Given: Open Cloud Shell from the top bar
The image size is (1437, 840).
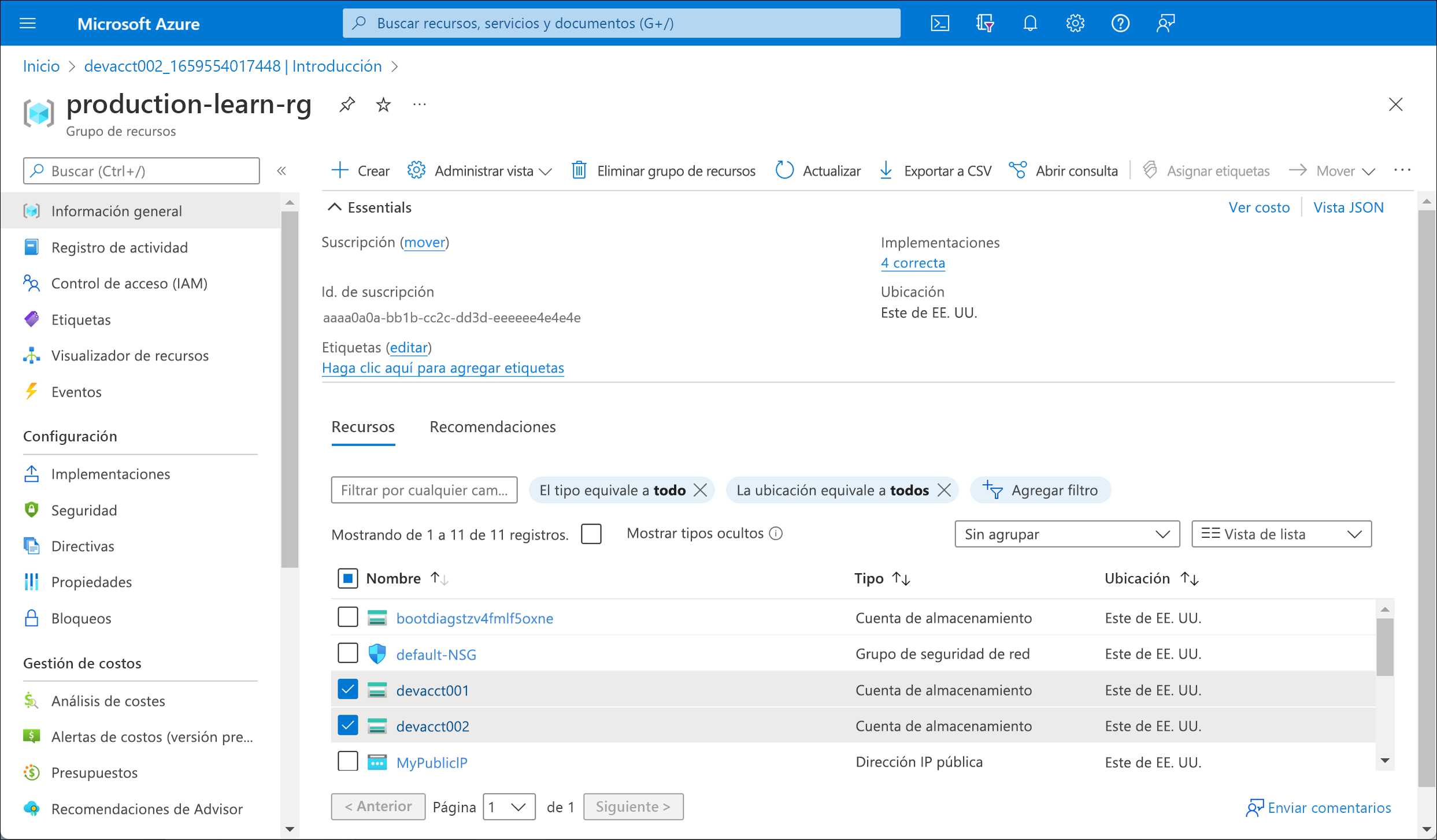Looking at the screenshot, I should coord(940,23).
